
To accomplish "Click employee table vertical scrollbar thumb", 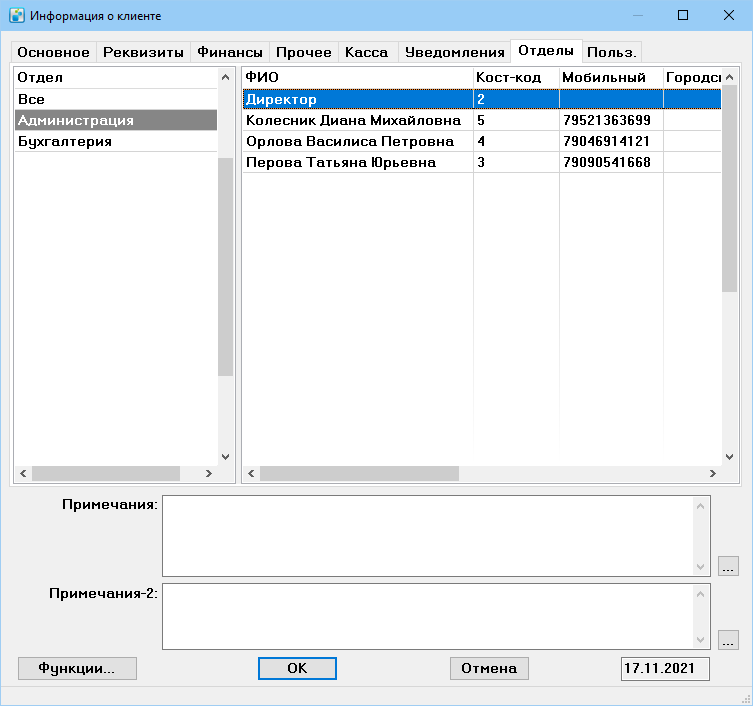I will tap(729, 188).
